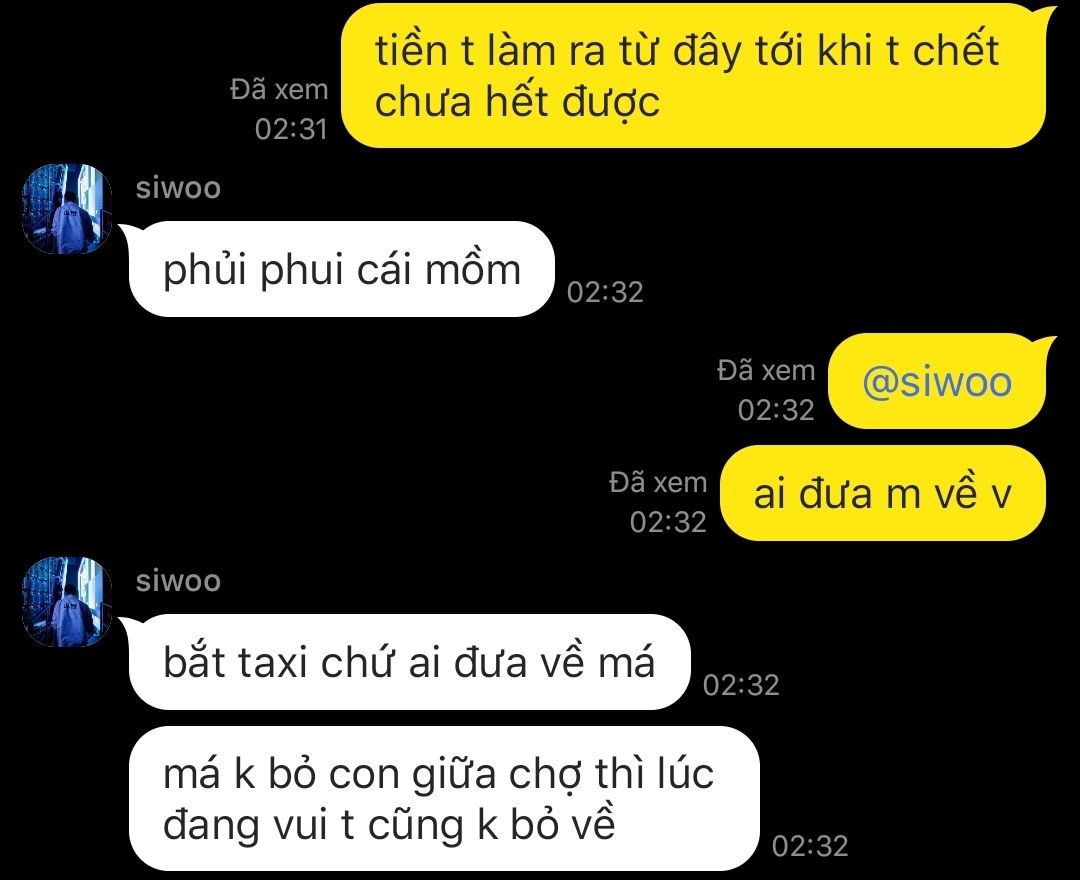Click 02:32 time left of 'ai đưa m về v'
This screenshot has width=1080, height=880.
[668, 522]
